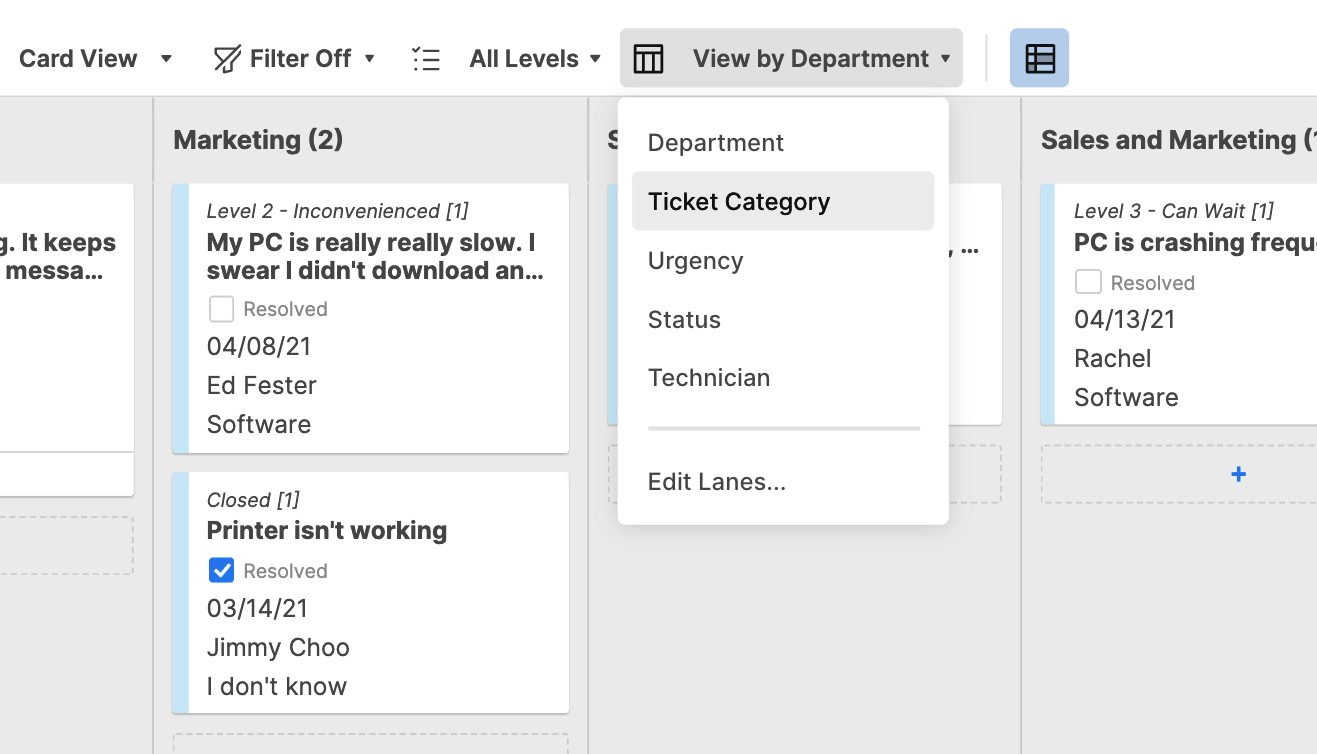The height and width of the screenshot is (754, 1317).
Task: Choose Department in the lanes menu
Action: pos(715,143)
